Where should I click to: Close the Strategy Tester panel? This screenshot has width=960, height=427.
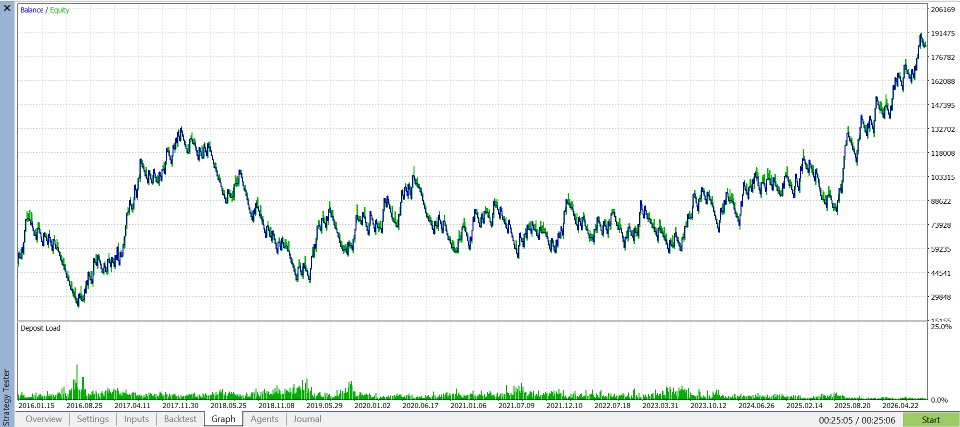[7, 9]
